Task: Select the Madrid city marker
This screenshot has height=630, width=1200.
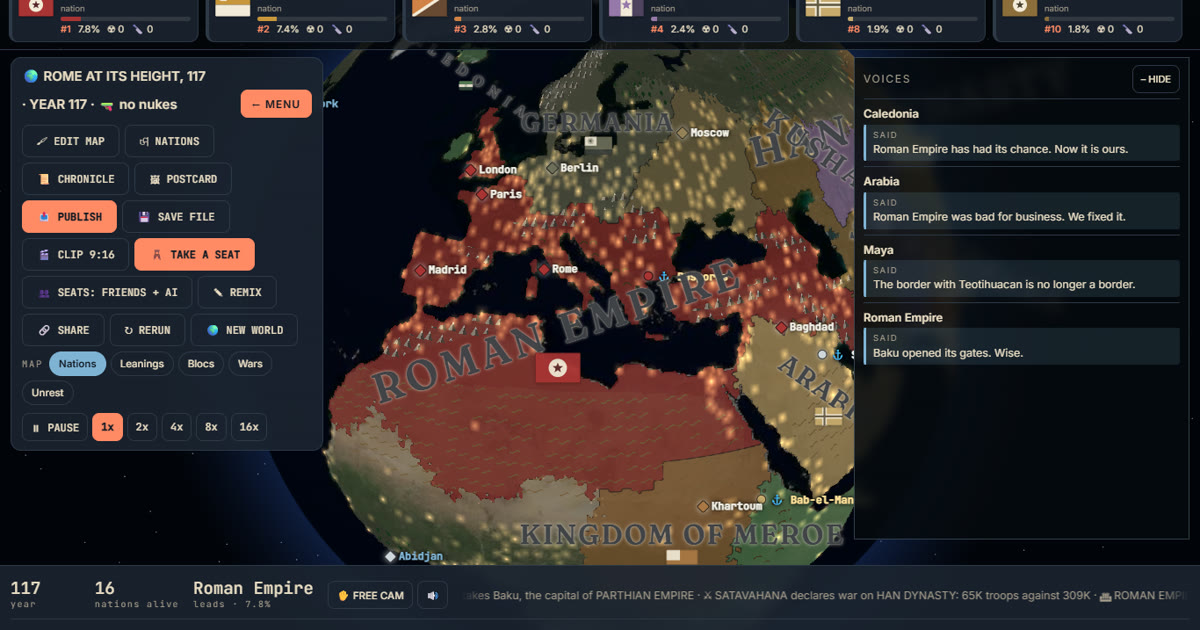Action: (420, 270)
